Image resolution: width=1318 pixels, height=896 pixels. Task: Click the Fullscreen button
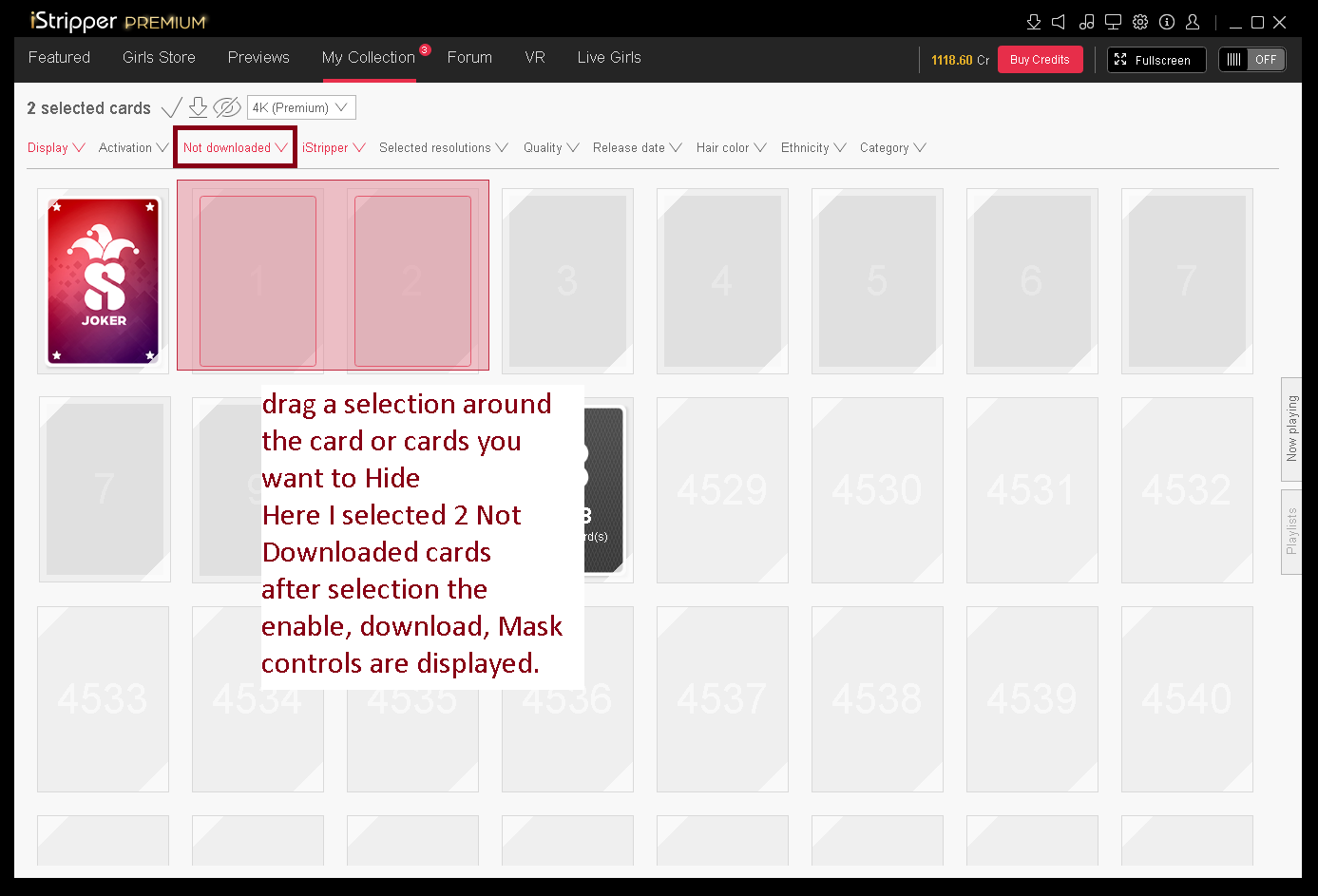click(1156, 60)
